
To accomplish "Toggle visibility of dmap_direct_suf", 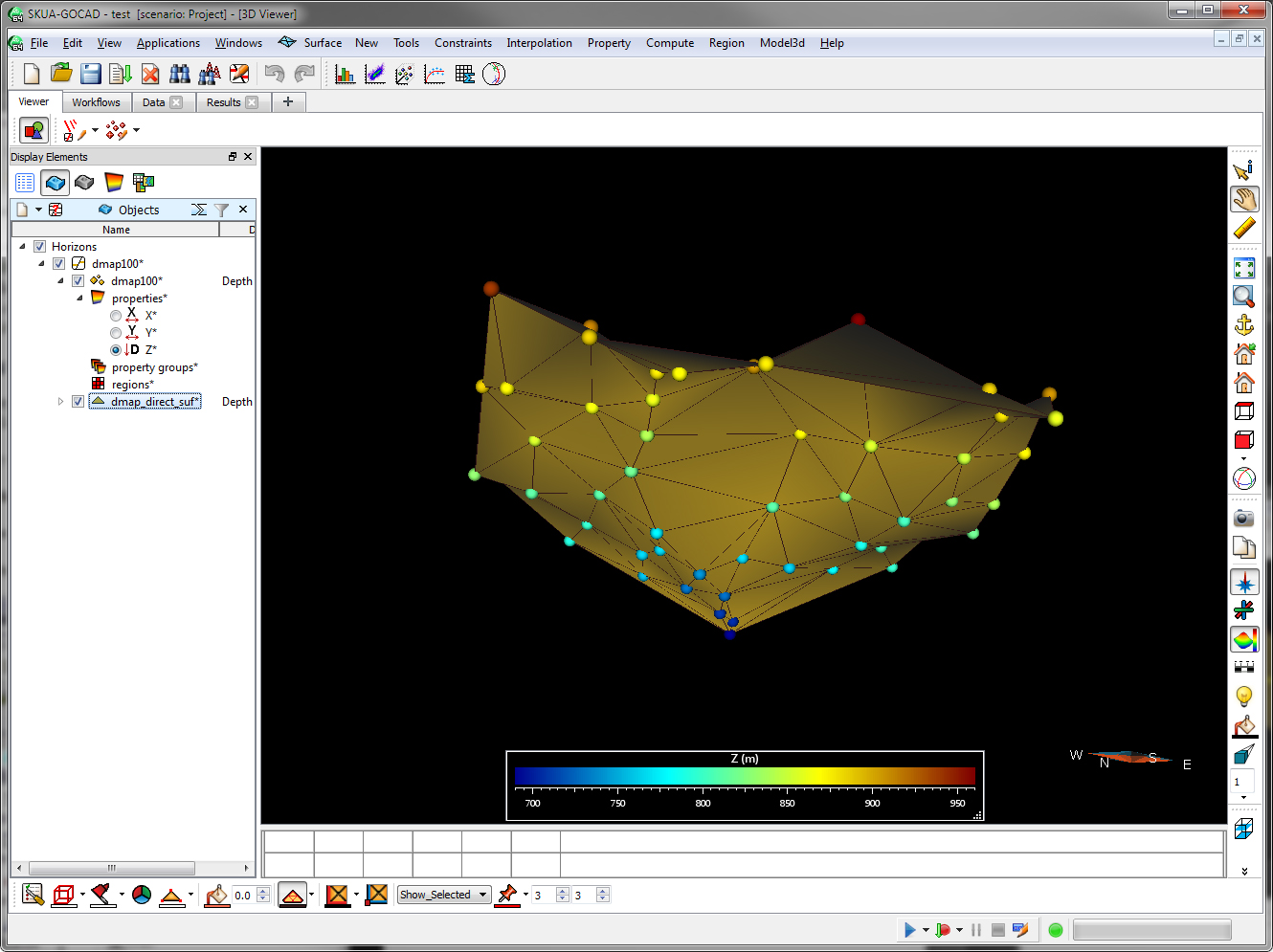I will pos(78,401).
